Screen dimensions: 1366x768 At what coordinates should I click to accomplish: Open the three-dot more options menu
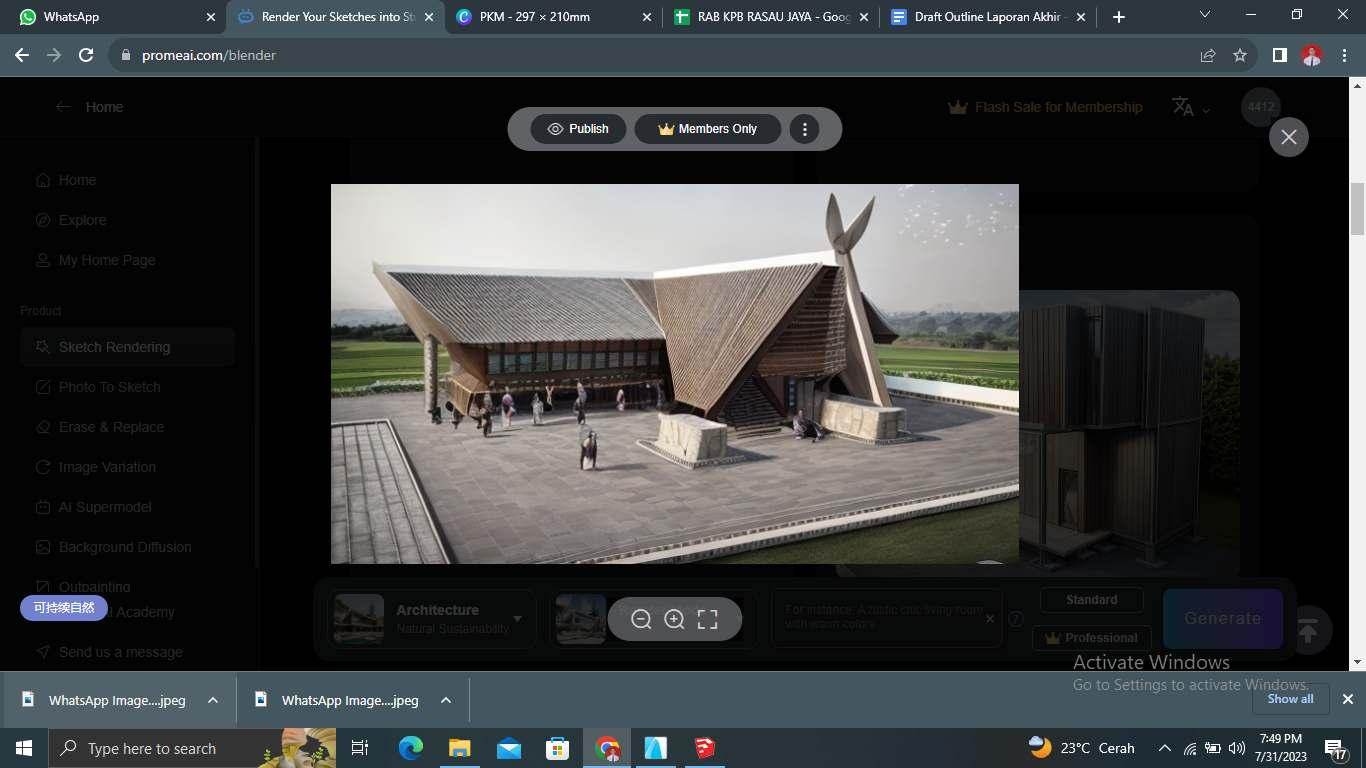pos(805,129)
